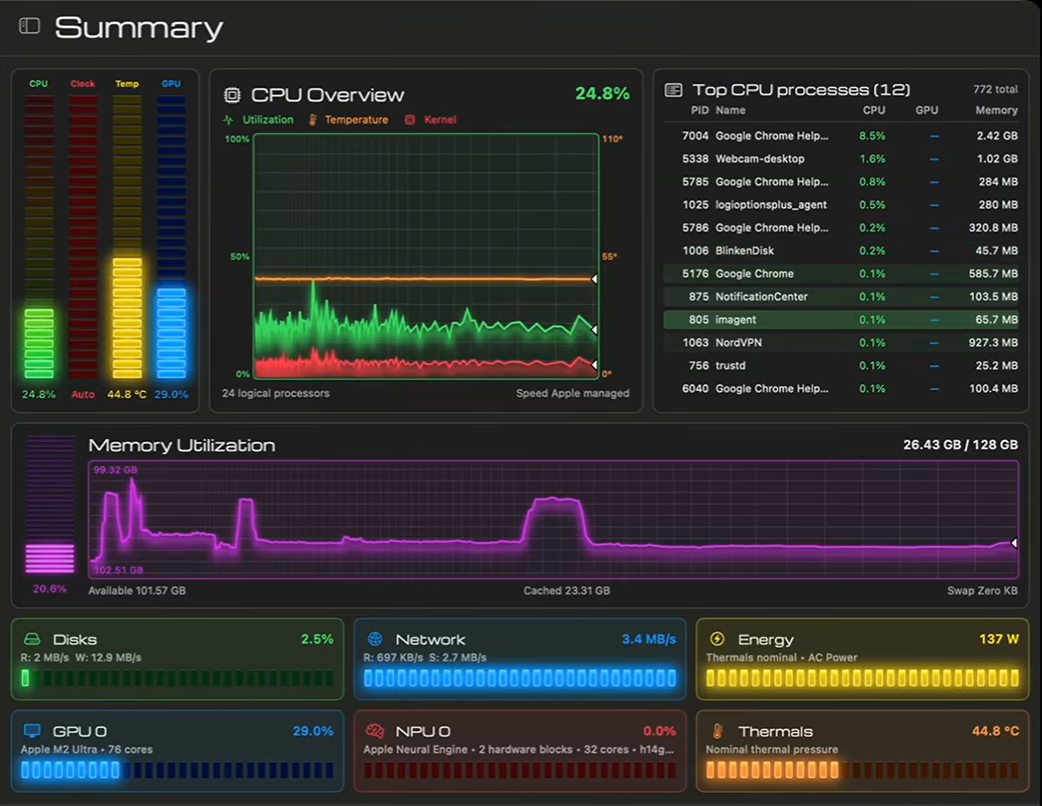Click the Top CPU processes list icon

click(x=673, y=90)
